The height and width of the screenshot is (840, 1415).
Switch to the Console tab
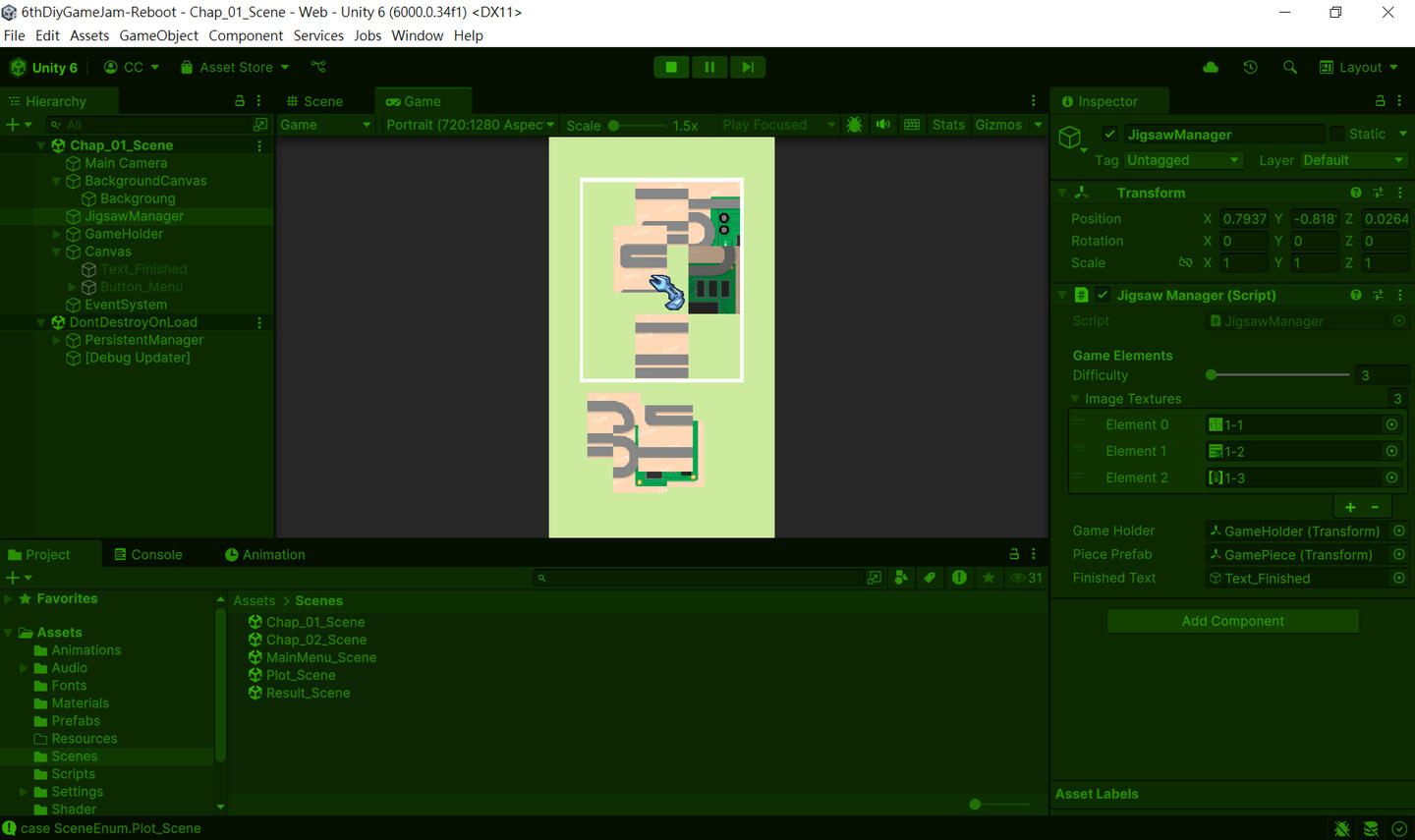(x=148, y=554)
